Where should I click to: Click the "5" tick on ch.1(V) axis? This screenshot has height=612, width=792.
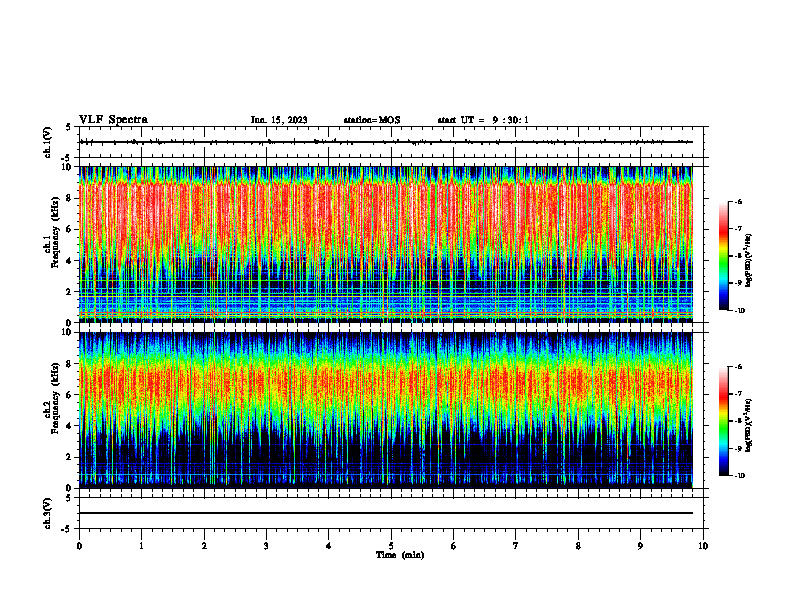coord(69,127)
